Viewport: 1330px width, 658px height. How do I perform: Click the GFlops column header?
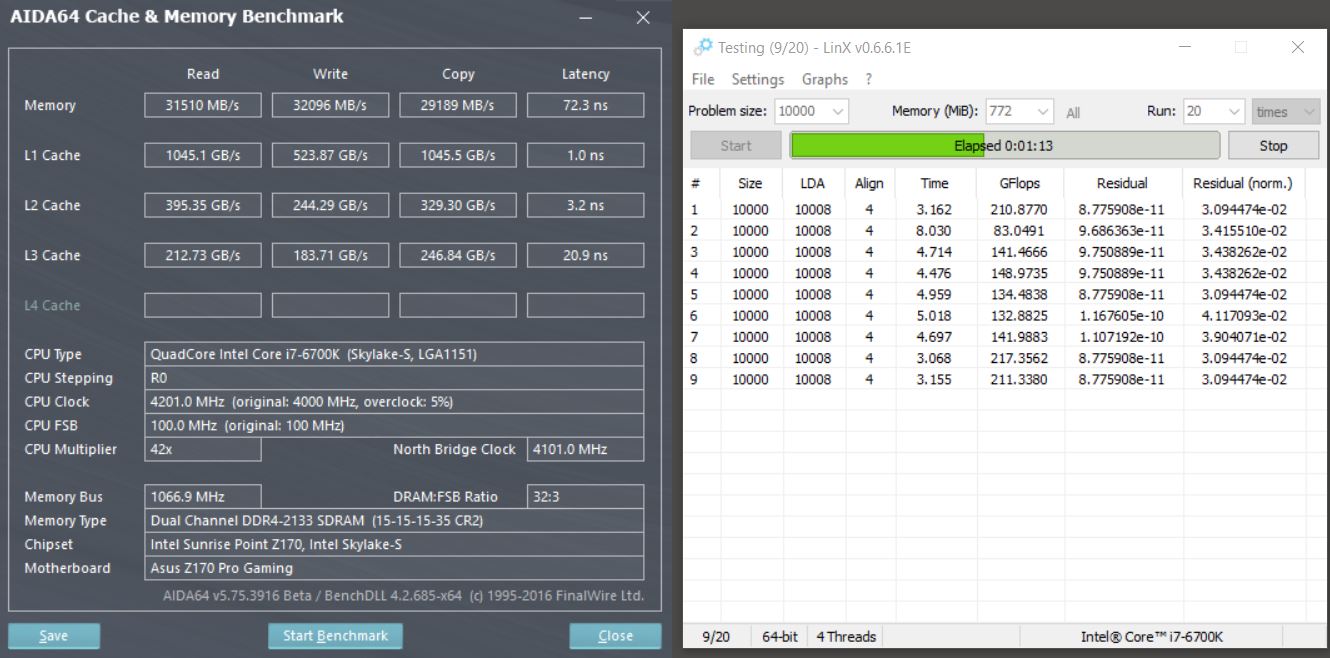[x=1020, y=183]
